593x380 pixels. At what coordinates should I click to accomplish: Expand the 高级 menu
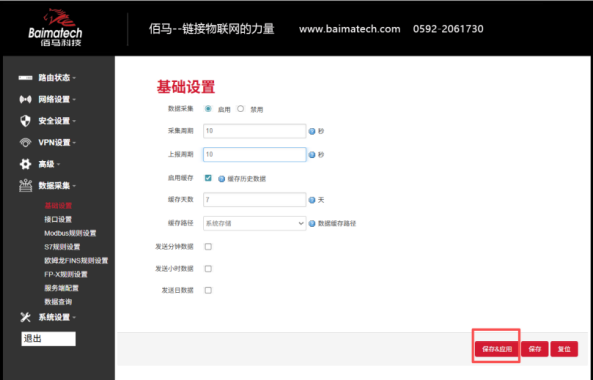pyautogui.click(x=49, y=164)
